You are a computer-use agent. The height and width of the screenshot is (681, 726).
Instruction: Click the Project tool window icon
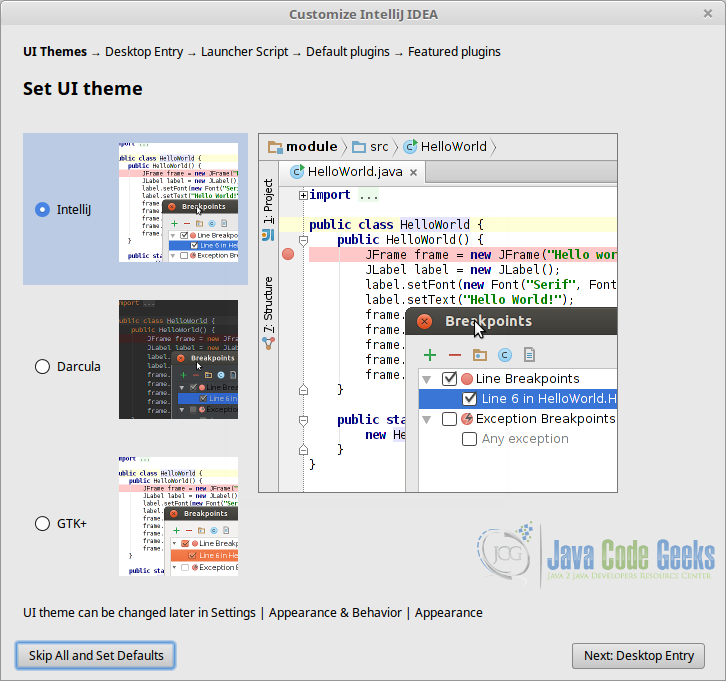click(x=269, y=235)
